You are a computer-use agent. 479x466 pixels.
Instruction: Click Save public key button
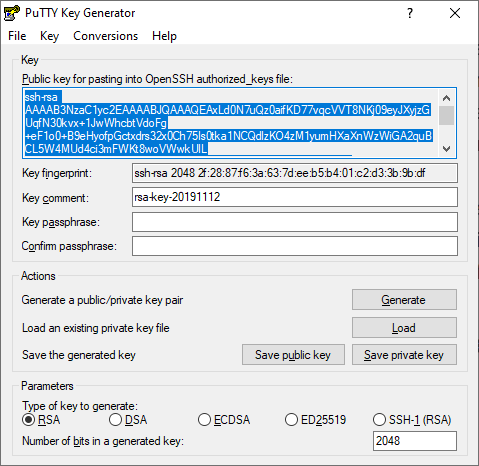coord(293,355)
